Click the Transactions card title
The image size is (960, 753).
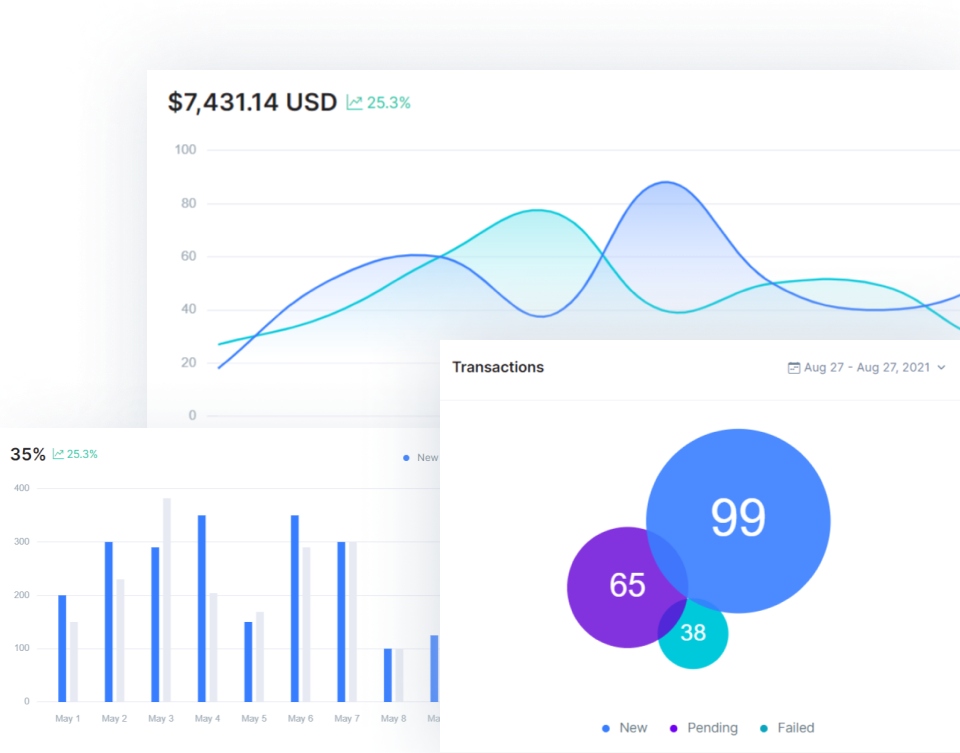tap(498, 367)
